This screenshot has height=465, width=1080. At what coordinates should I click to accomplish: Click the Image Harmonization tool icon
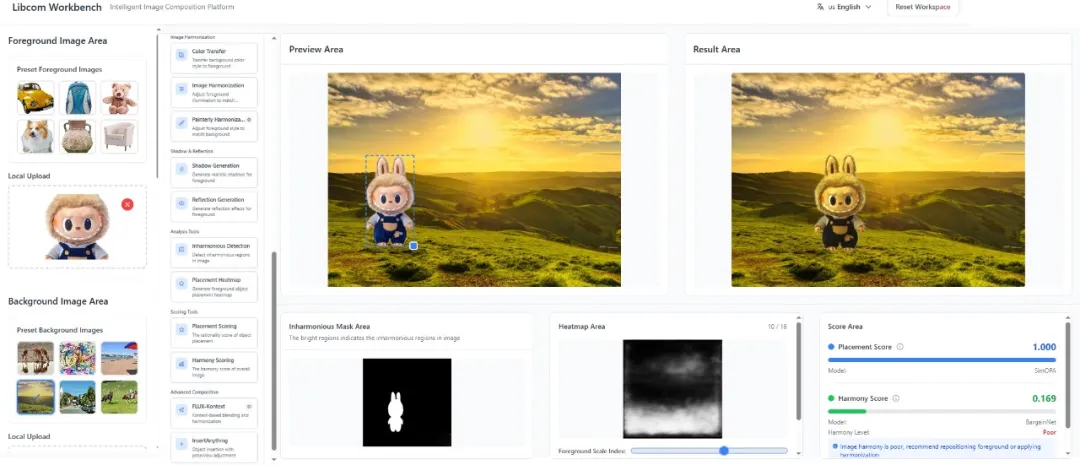coord(181,89)
